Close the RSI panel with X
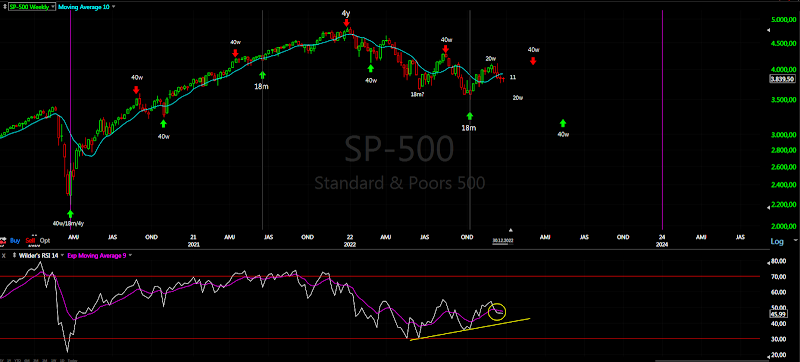 [x=4, y=255]
